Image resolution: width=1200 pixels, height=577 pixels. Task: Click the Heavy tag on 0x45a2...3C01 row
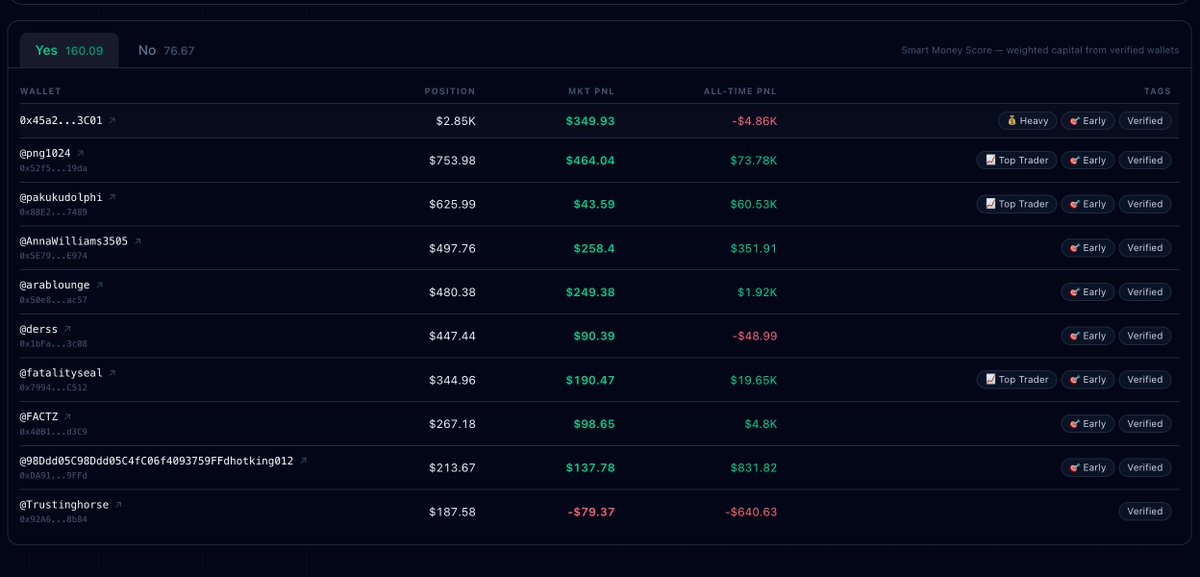(x=1027, y=120)
